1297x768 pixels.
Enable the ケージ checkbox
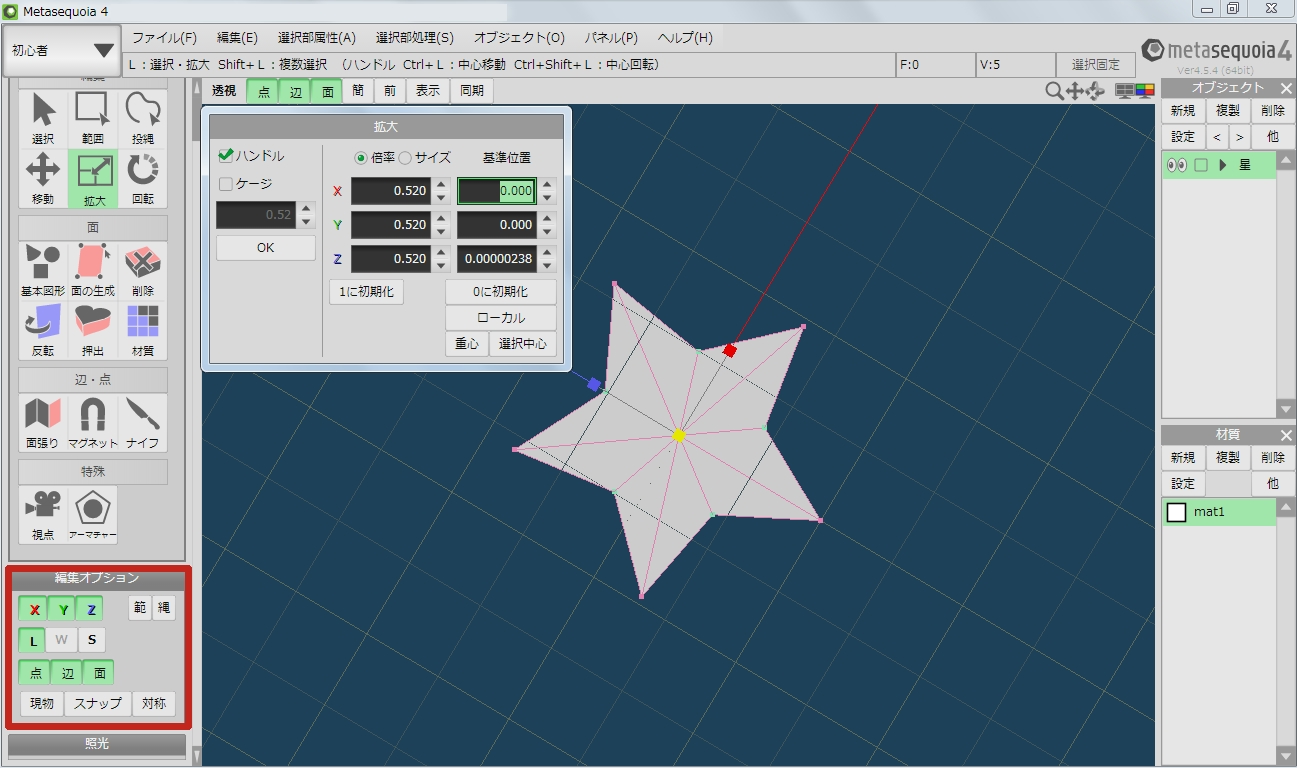(226, 184)
